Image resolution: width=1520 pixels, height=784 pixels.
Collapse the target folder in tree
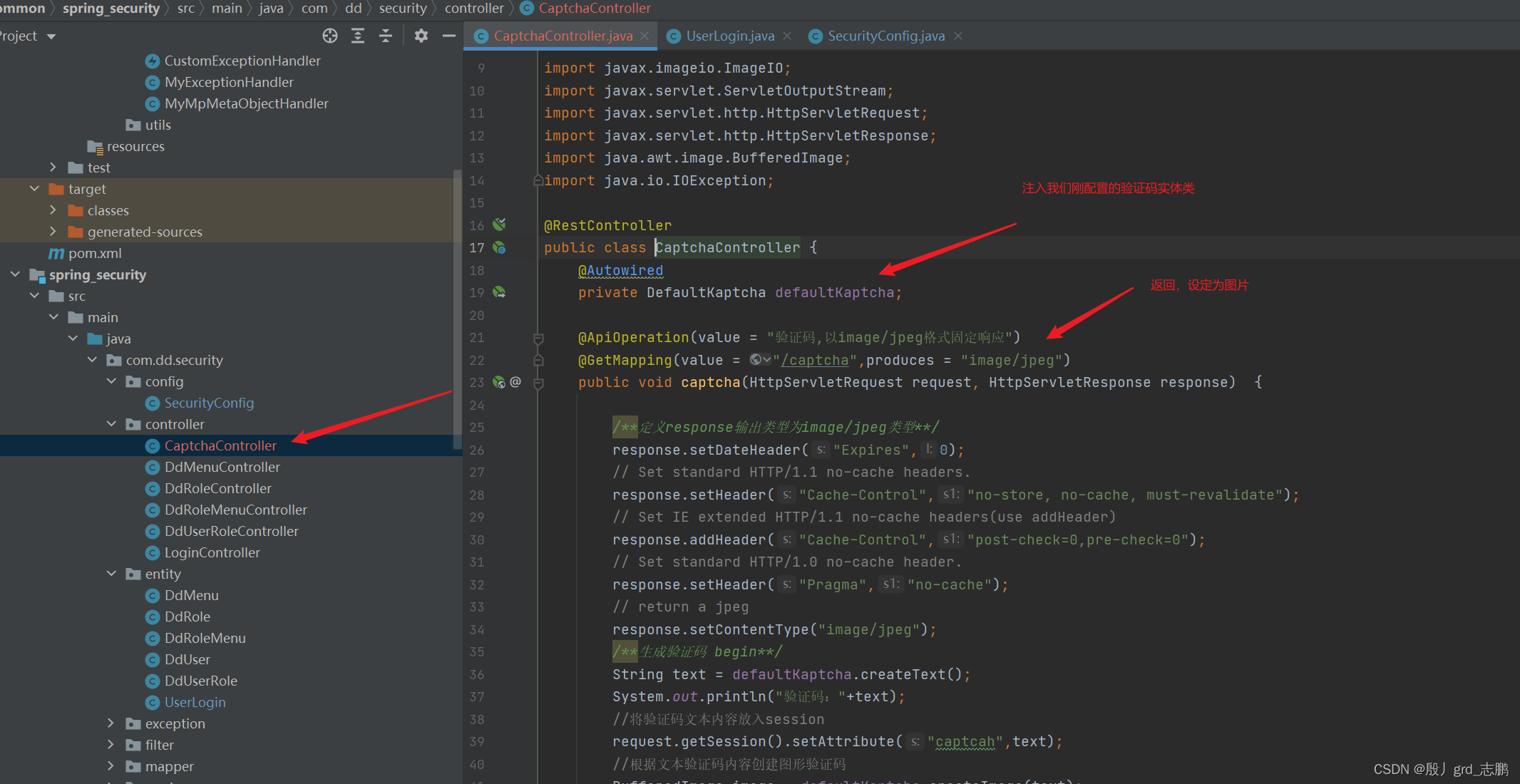pos(34,189)
